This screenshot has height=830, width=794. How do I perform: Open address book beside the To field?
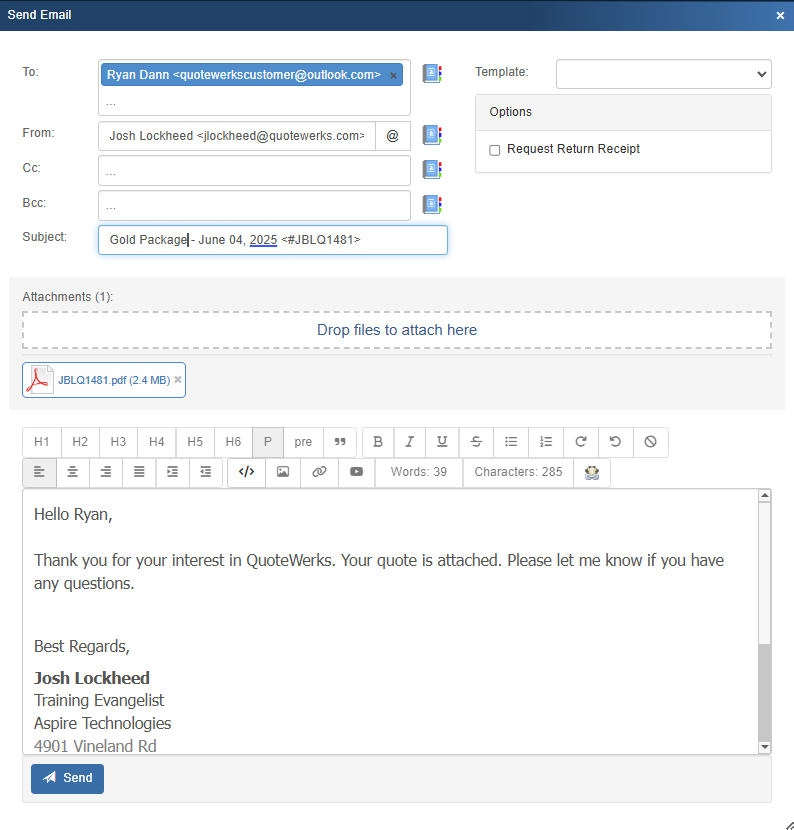click(x=431, y=73)
